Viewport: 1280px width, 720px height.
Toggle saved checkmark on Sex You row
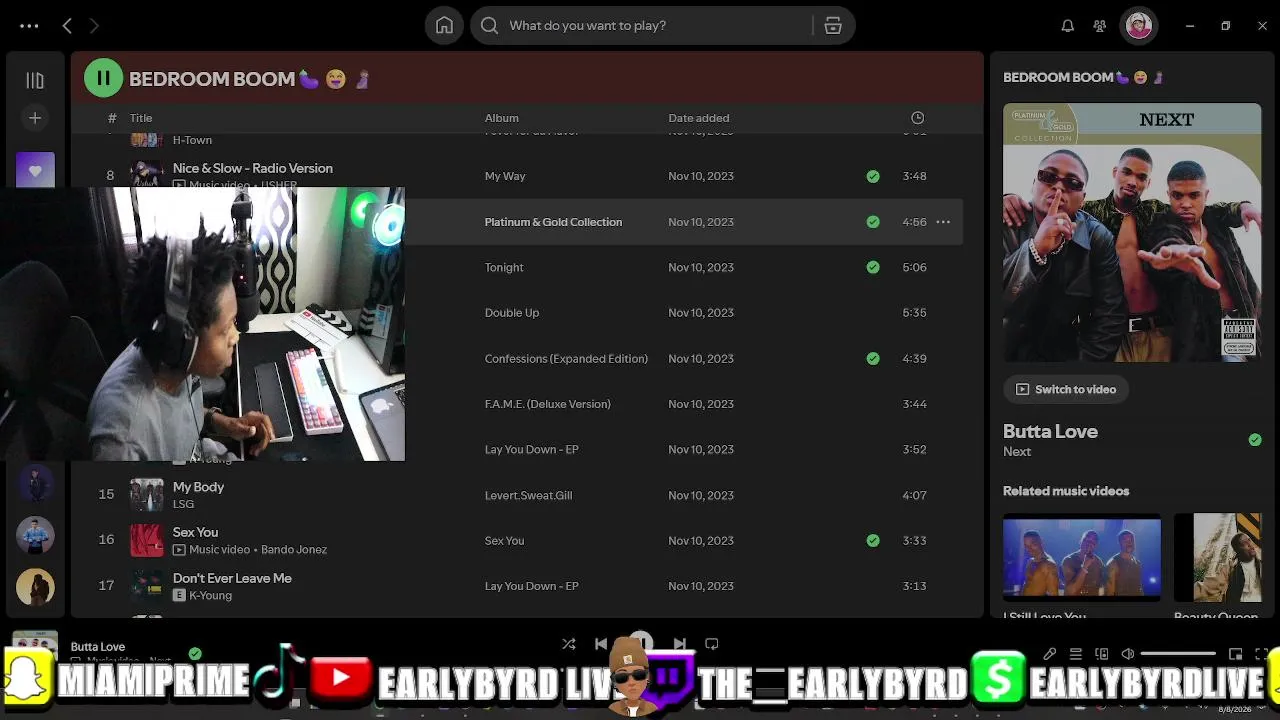pyautogui.click(x=873, y=541)
